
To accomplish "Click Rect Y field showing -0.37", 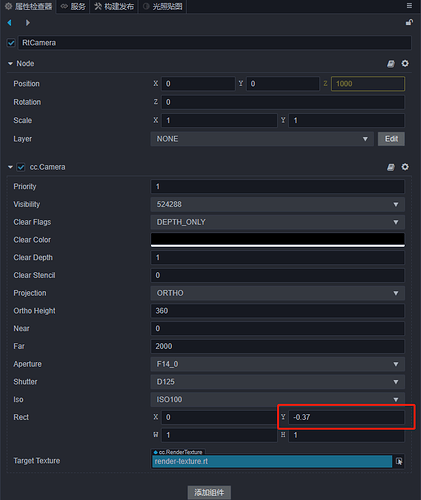I will pos(347,417).
